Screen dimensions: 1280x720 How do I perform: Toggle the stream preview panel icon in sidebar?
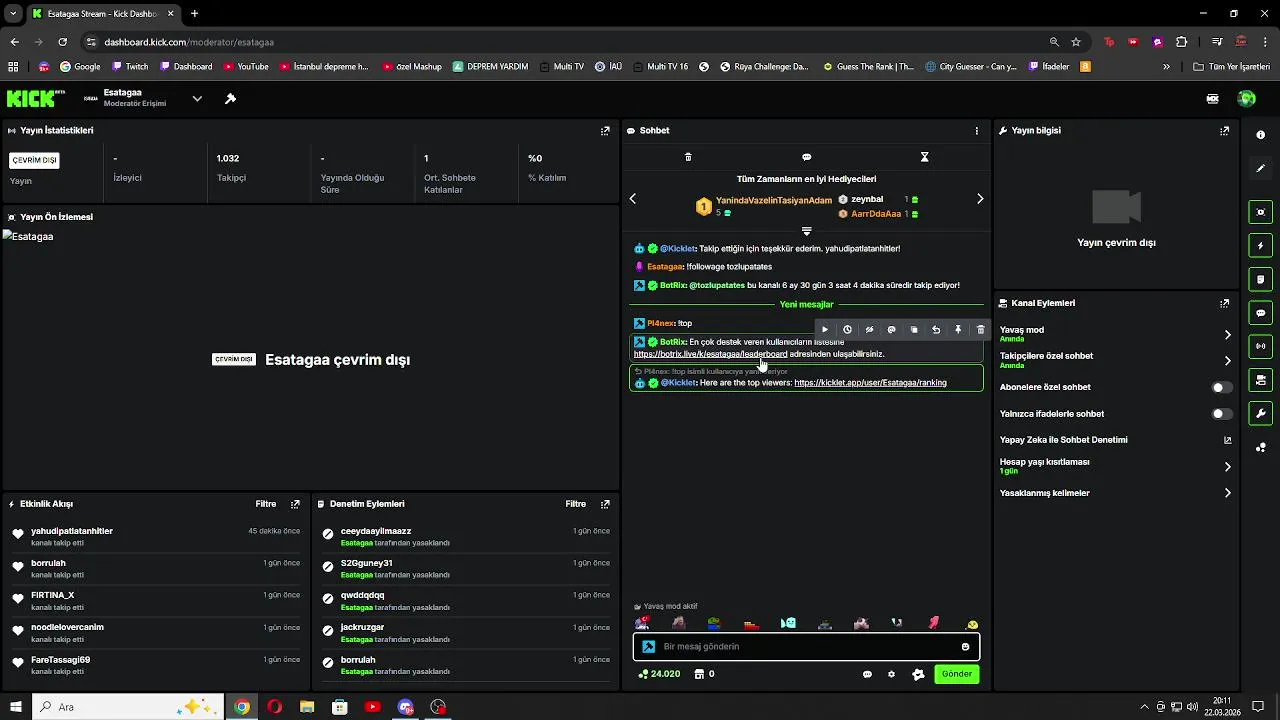click(x=1260, y=212)
